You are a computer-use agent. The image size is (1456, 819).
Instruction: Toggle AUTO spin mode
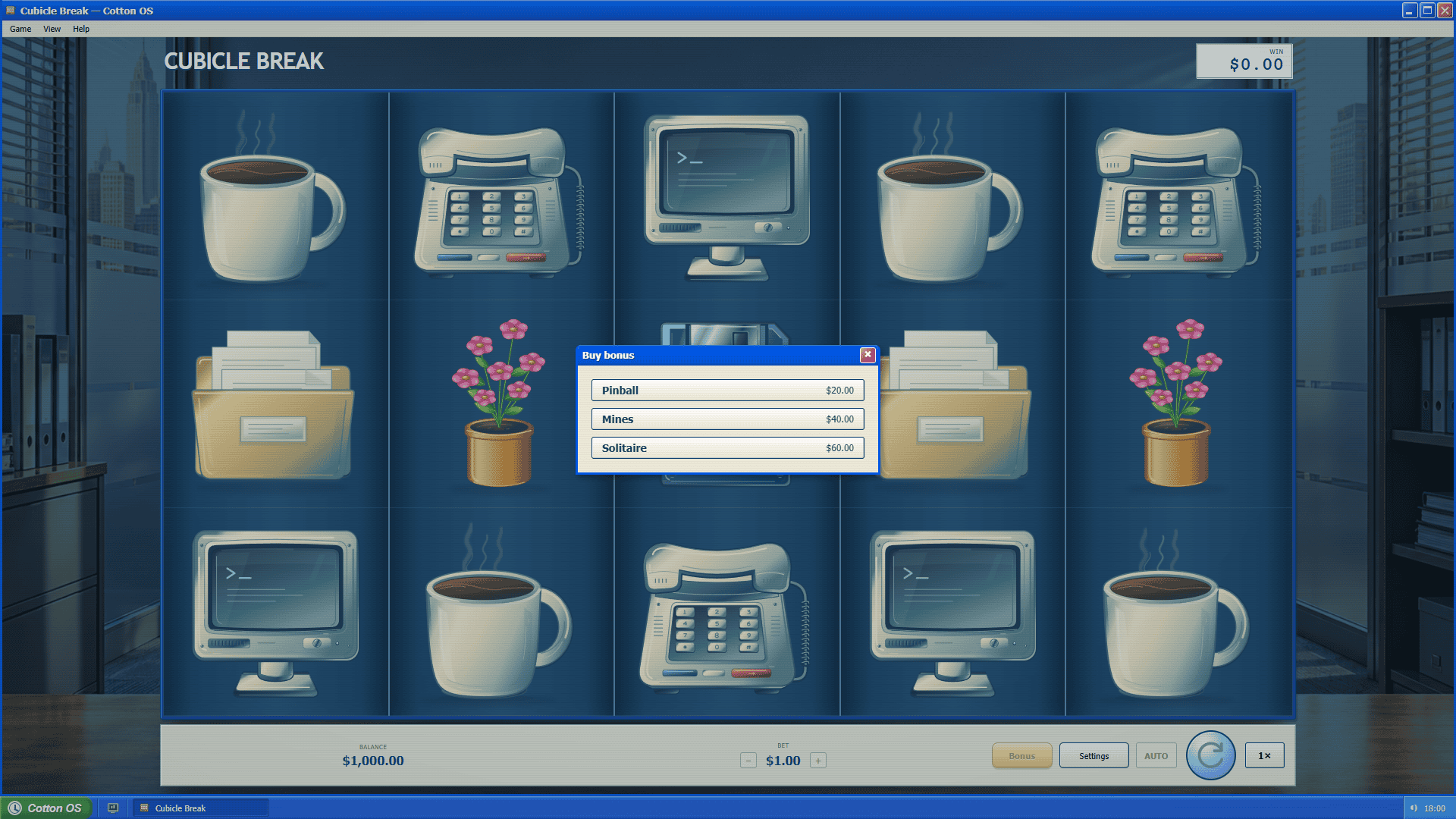(1156, 756)
